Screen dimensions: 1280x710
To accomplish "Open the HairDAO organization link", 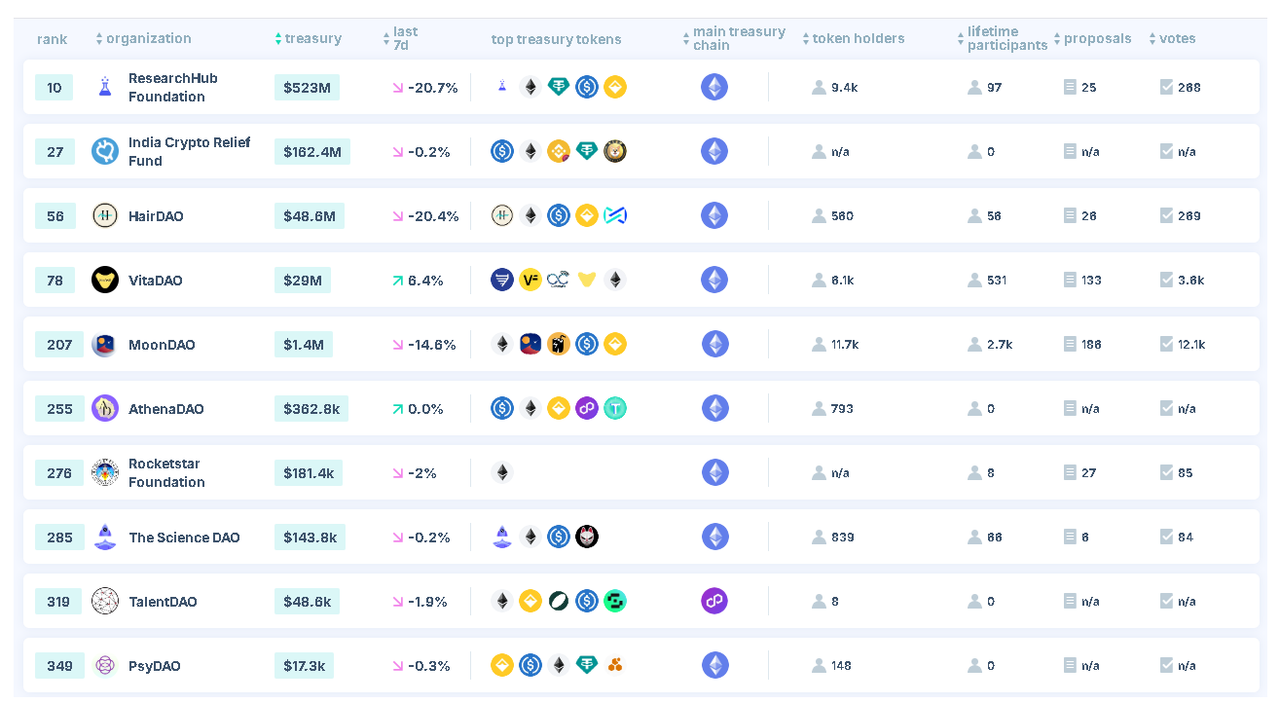I will click(x=156, y=216).
